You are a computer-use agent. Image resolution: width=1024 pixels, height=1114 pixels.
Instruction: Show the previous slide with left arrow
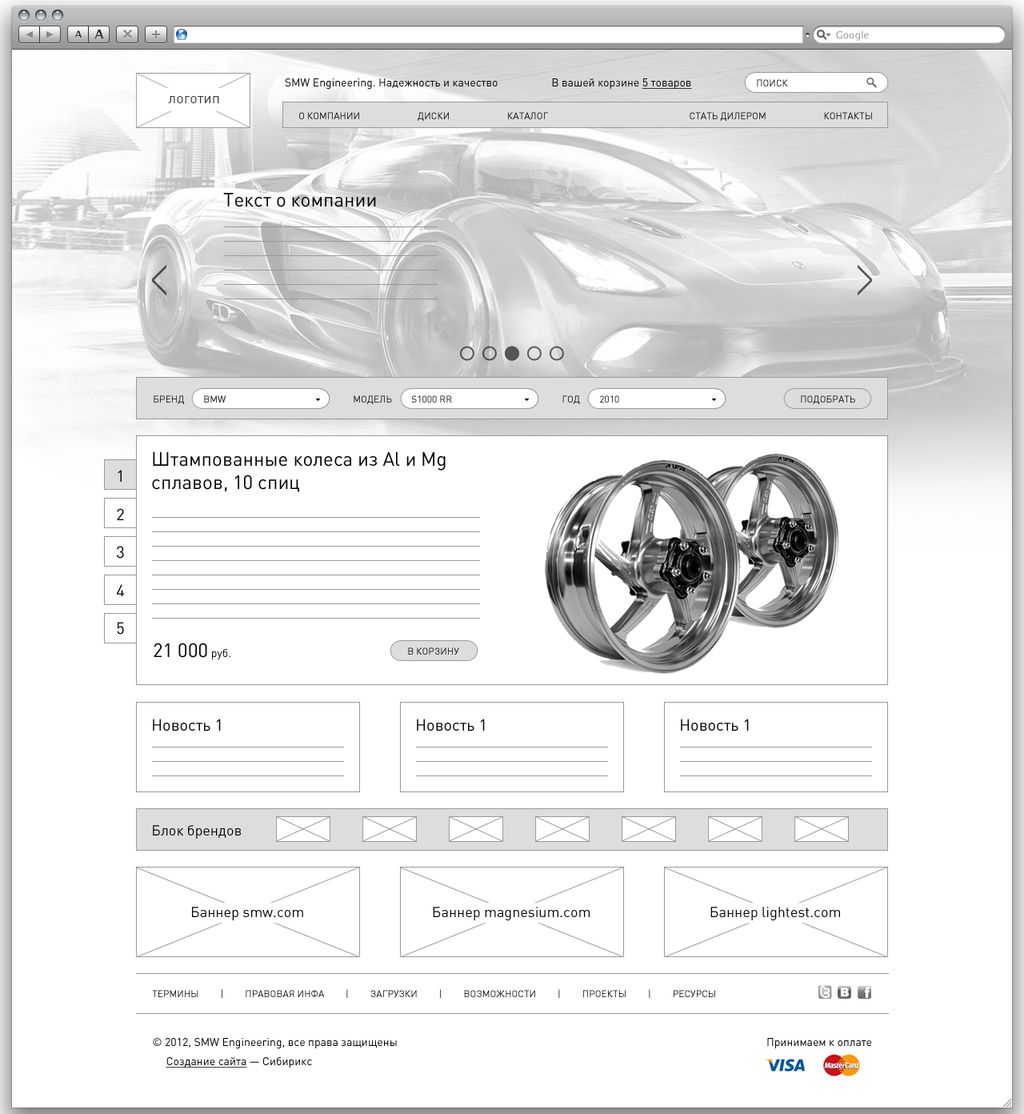(x=159, y=280)
